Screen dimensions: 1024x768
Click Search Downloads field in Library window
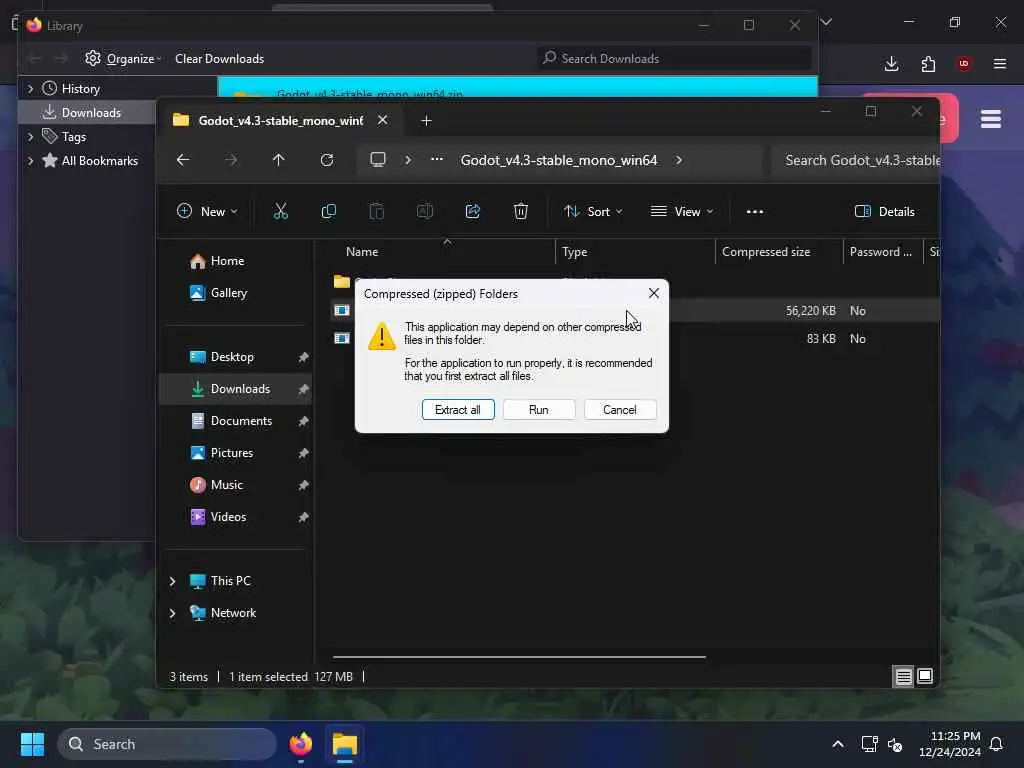[x=674, y=59]
